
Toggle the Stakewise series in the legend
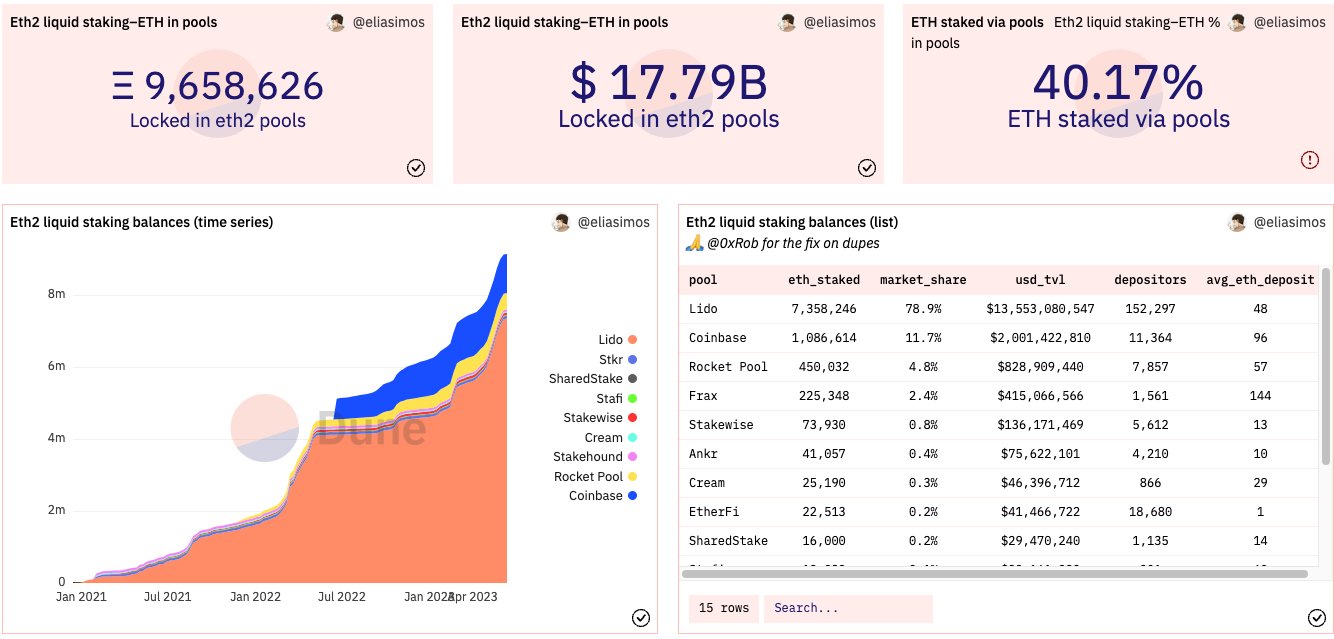[600, 418]
